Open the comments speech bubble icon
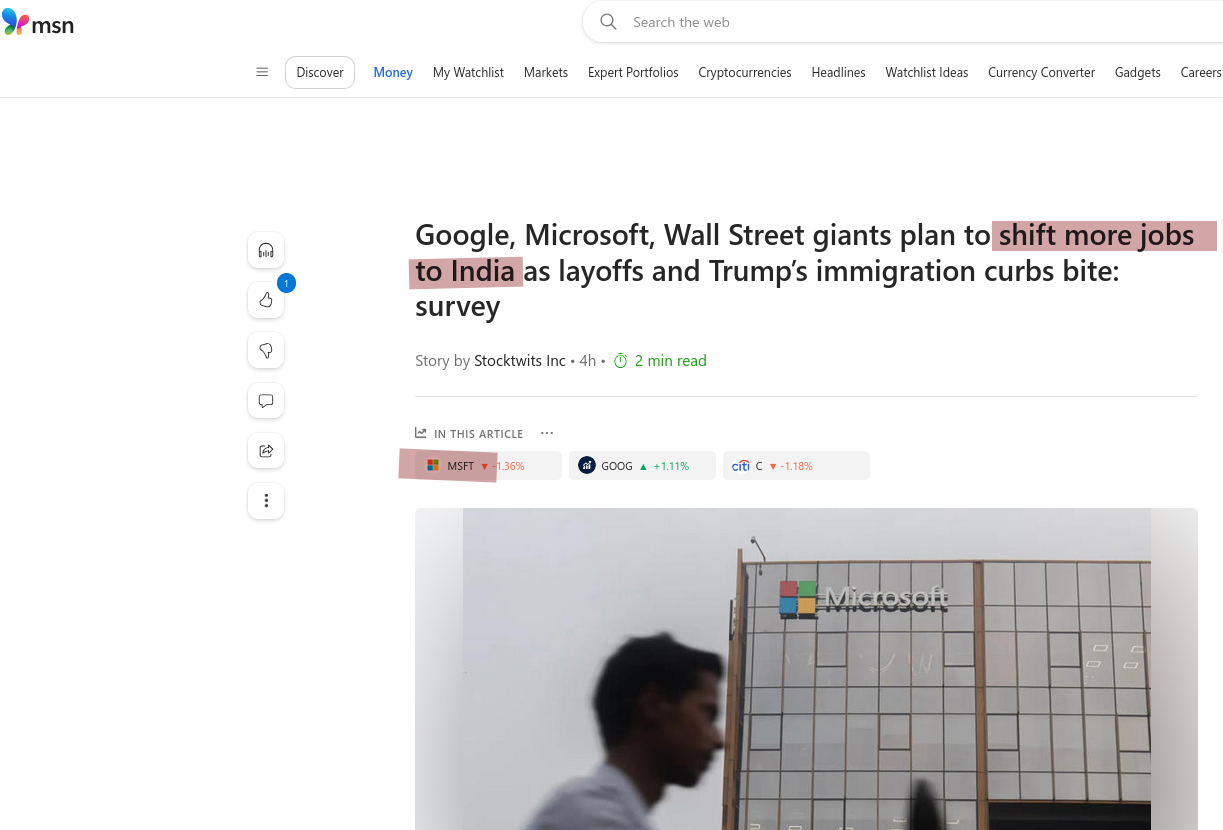This screenshot has width=1223, height=830. coord(265,400)
